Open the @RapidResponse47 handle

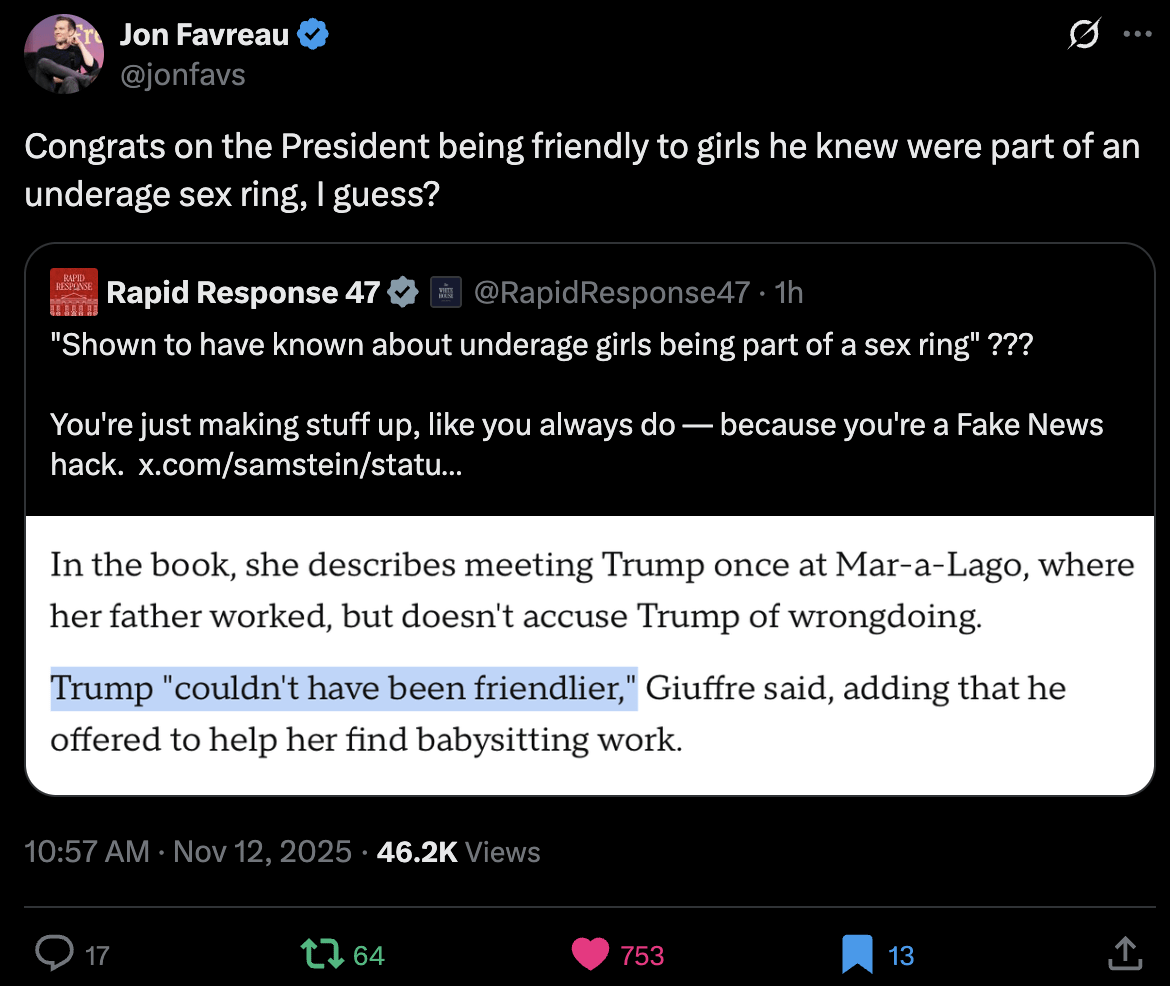pyautogui.click(x=611, y=292)
